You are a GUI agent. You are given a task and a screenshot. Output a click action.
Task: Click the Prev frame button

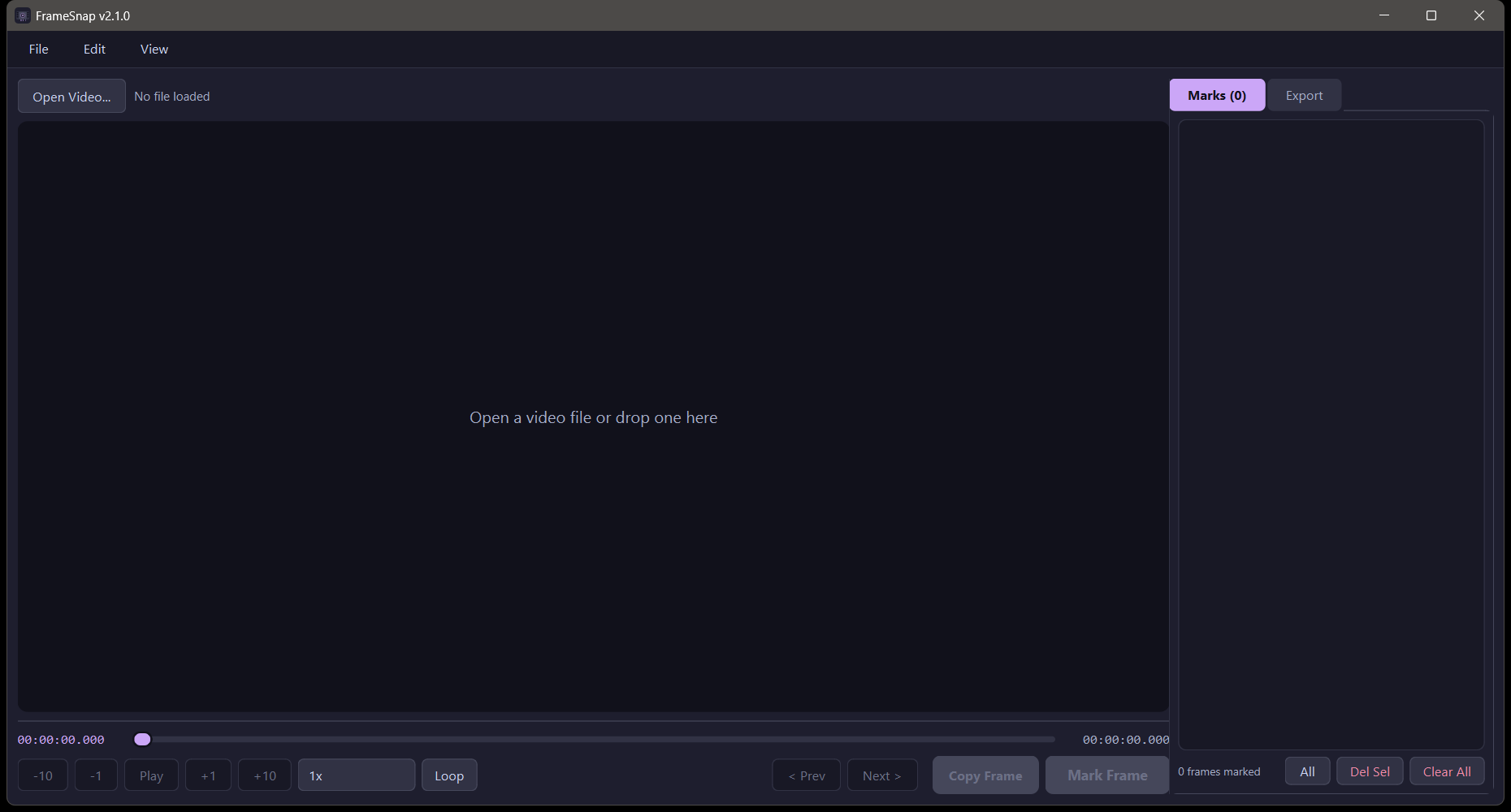pyautogui.click(x=806, y=775)
